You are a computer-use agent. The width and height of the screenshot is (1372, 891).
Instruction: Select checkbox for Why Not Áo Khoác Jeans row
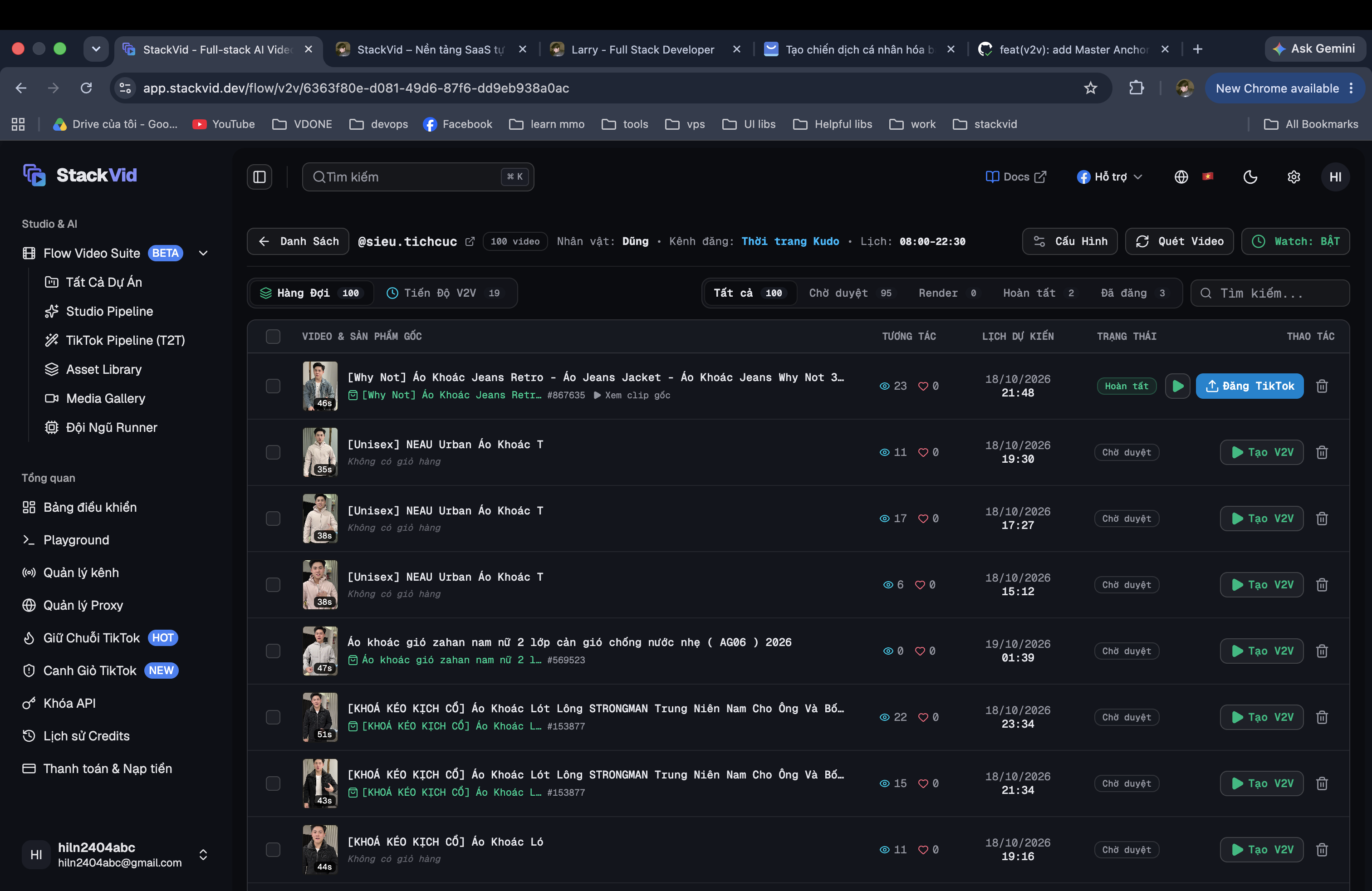pyautogui.click(x=273, y=386)
